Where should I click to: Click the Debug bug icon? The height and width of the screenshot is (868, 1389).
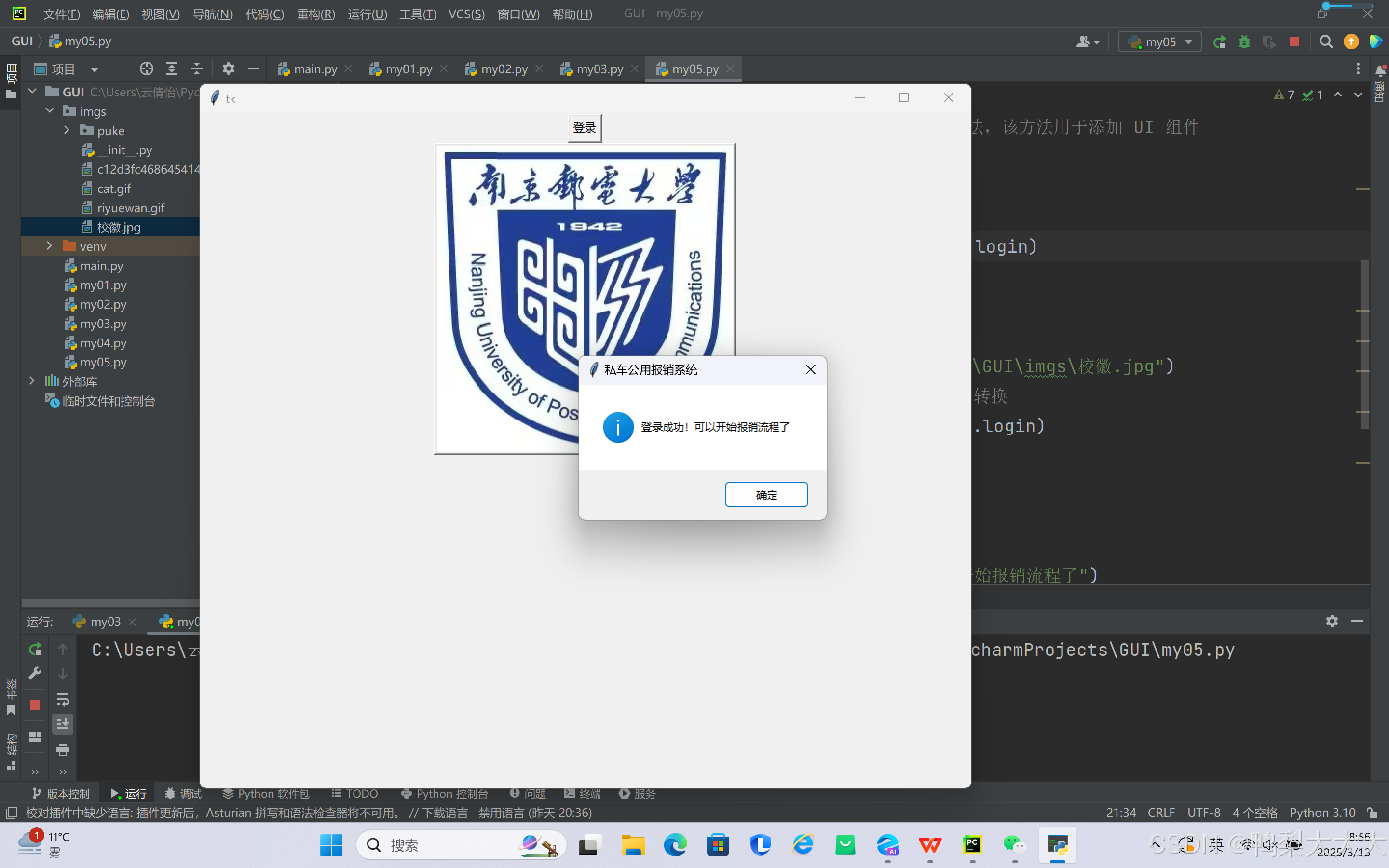[x=1244, y=42]
